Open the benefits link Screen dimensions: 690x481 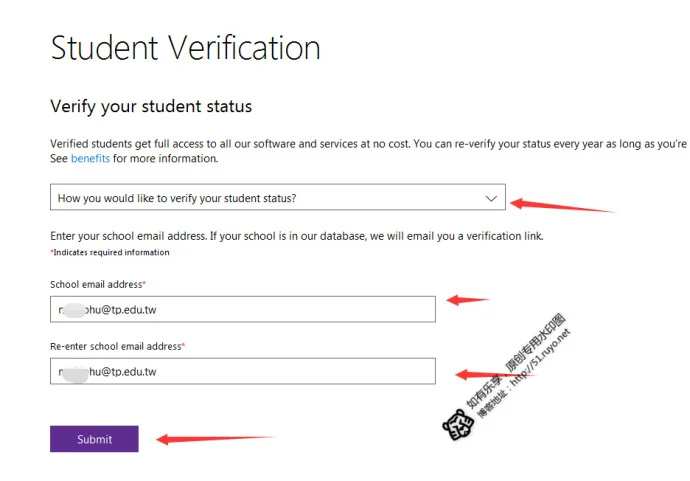coord(90,159)
